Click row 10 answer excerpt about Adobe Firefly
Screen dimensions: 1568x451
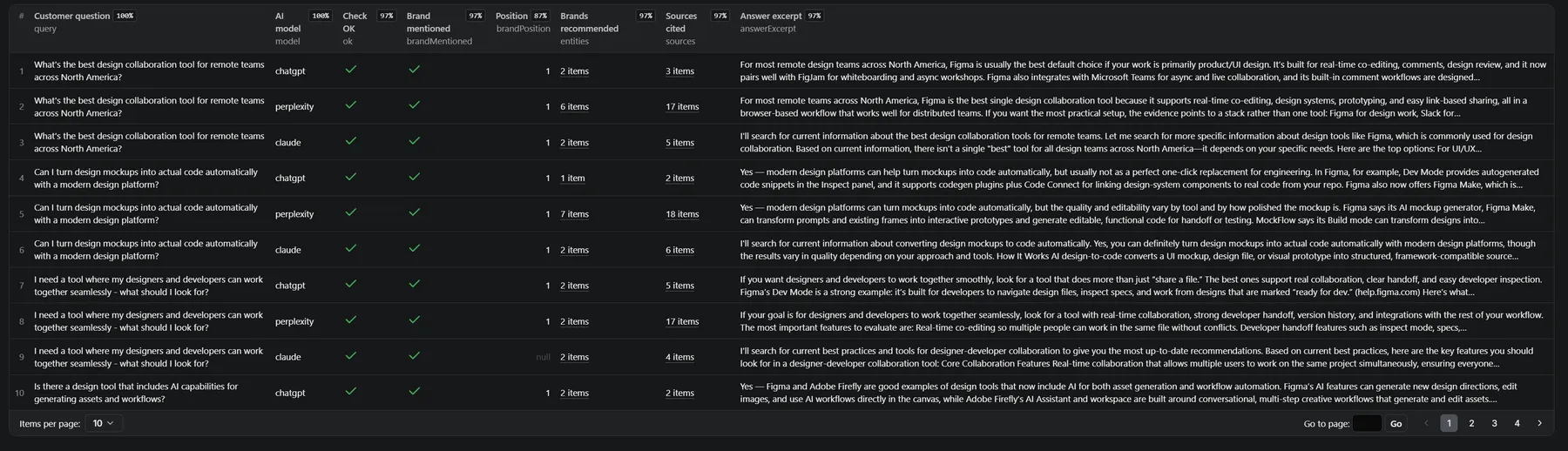(x=1129, y=393)
